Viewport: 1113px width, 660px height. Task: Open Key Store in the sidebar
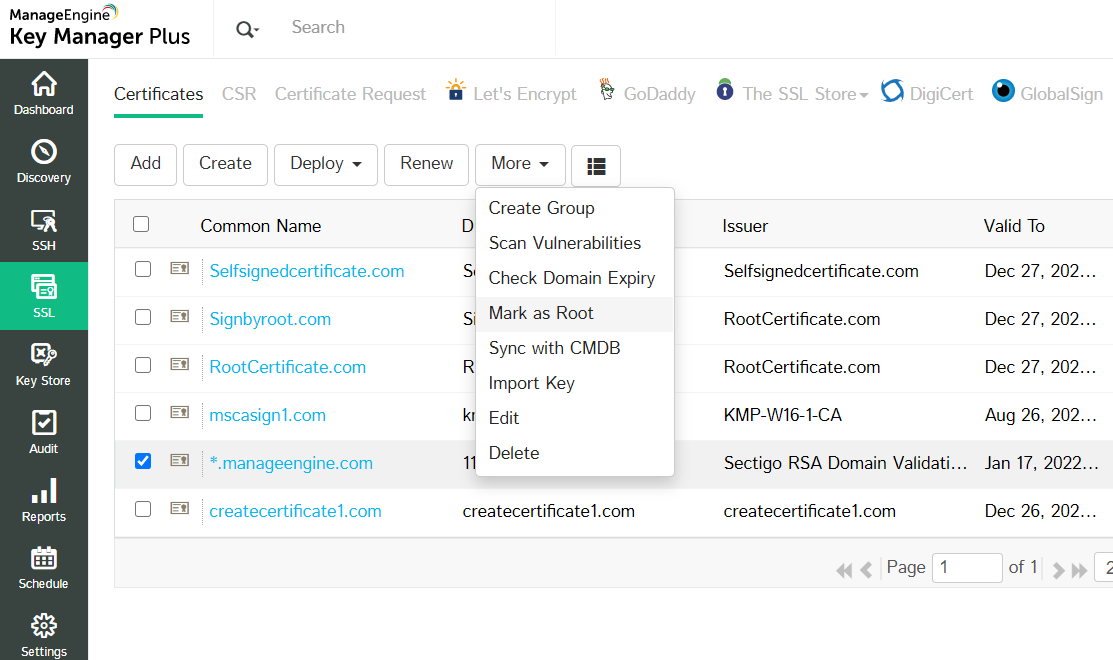pos(44,364)
